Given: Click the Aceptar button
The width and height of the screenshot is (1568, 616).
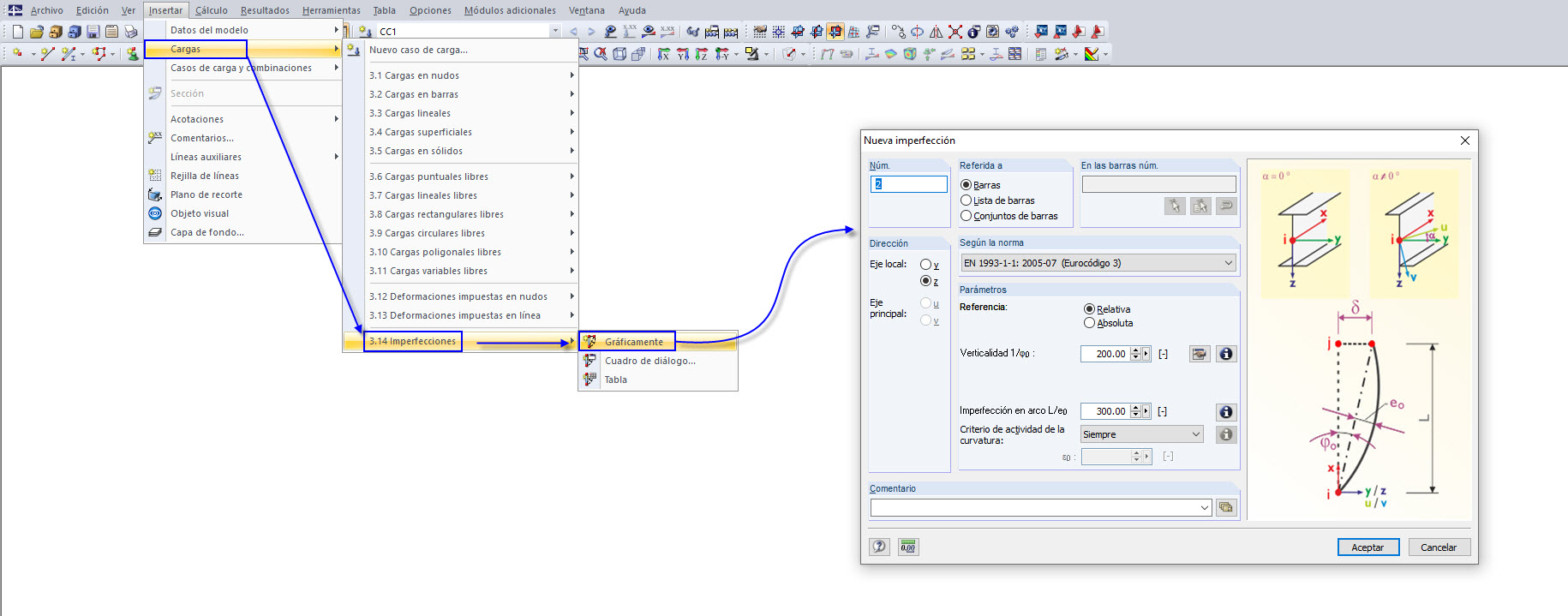Looking at the screenshot, I should pos(1368,547).
